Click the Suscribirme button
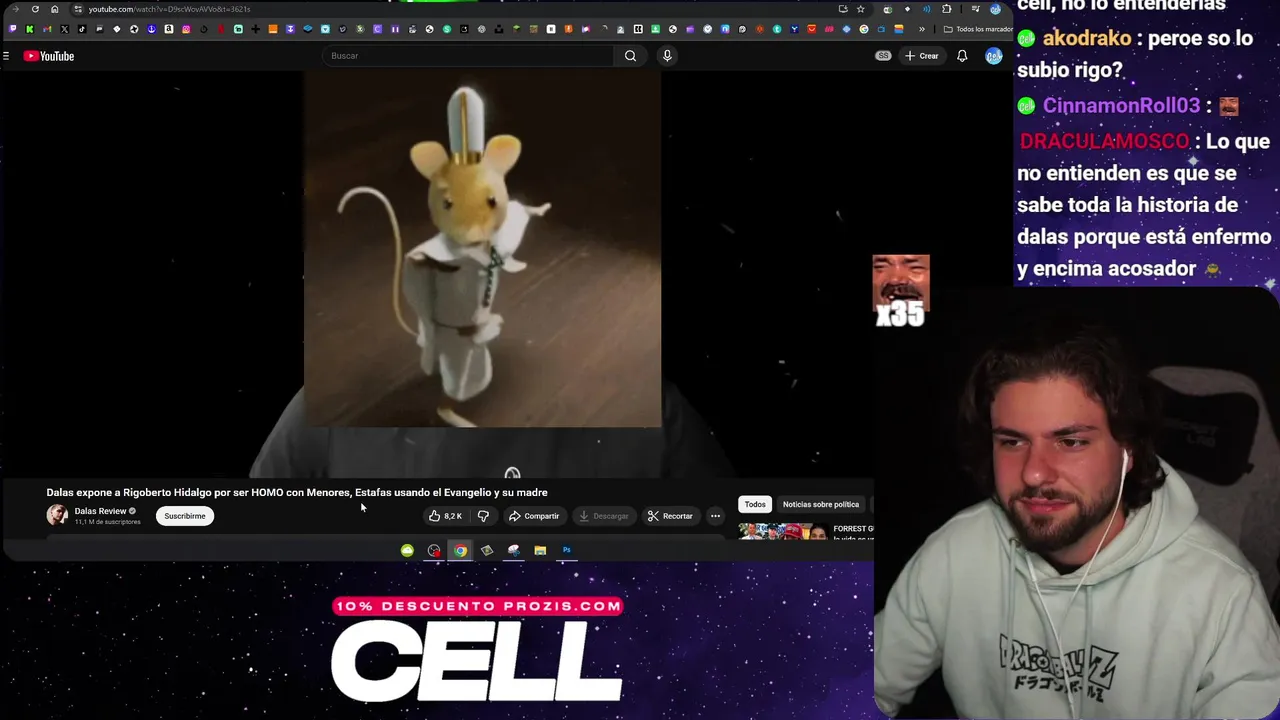The width and height of the screenshot is (1280, 720). pos(184,516)
